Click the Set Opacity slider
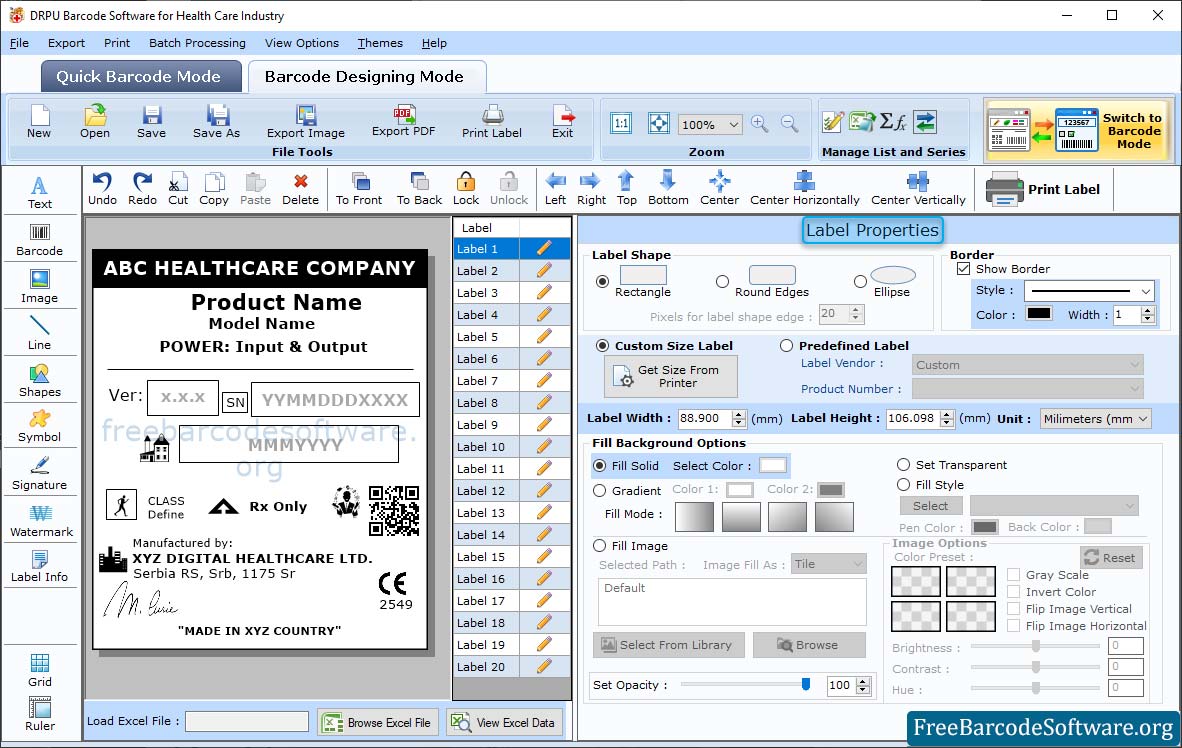 (745, 685)
